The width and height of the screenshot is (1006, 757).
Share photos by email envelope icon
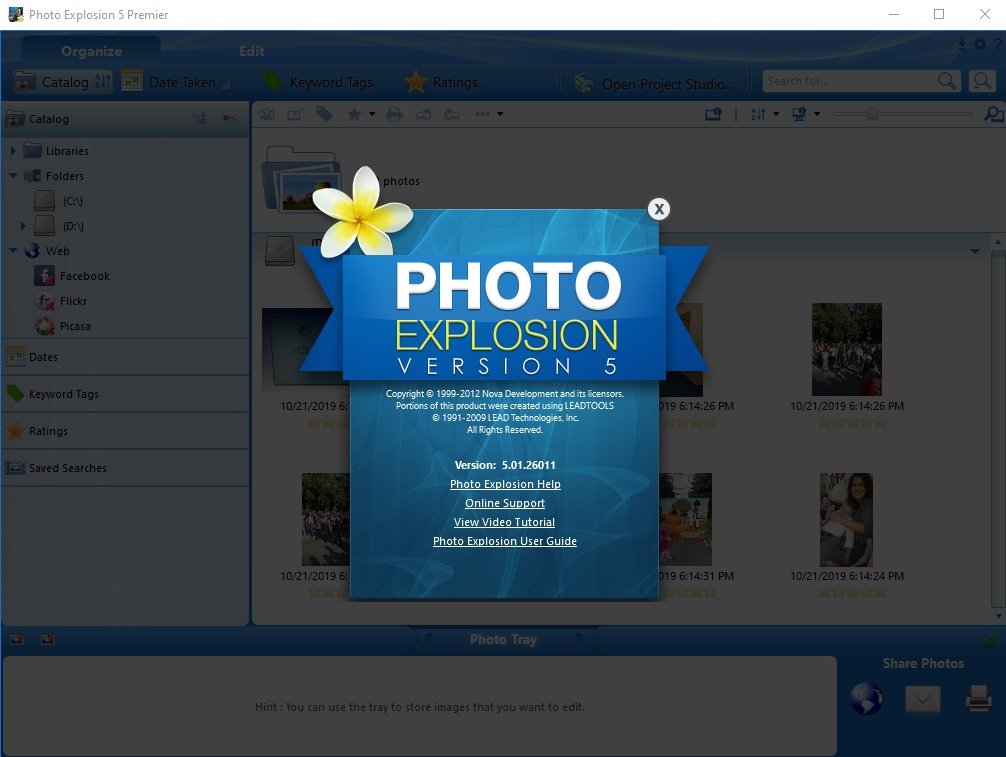(x=923, y=699)
